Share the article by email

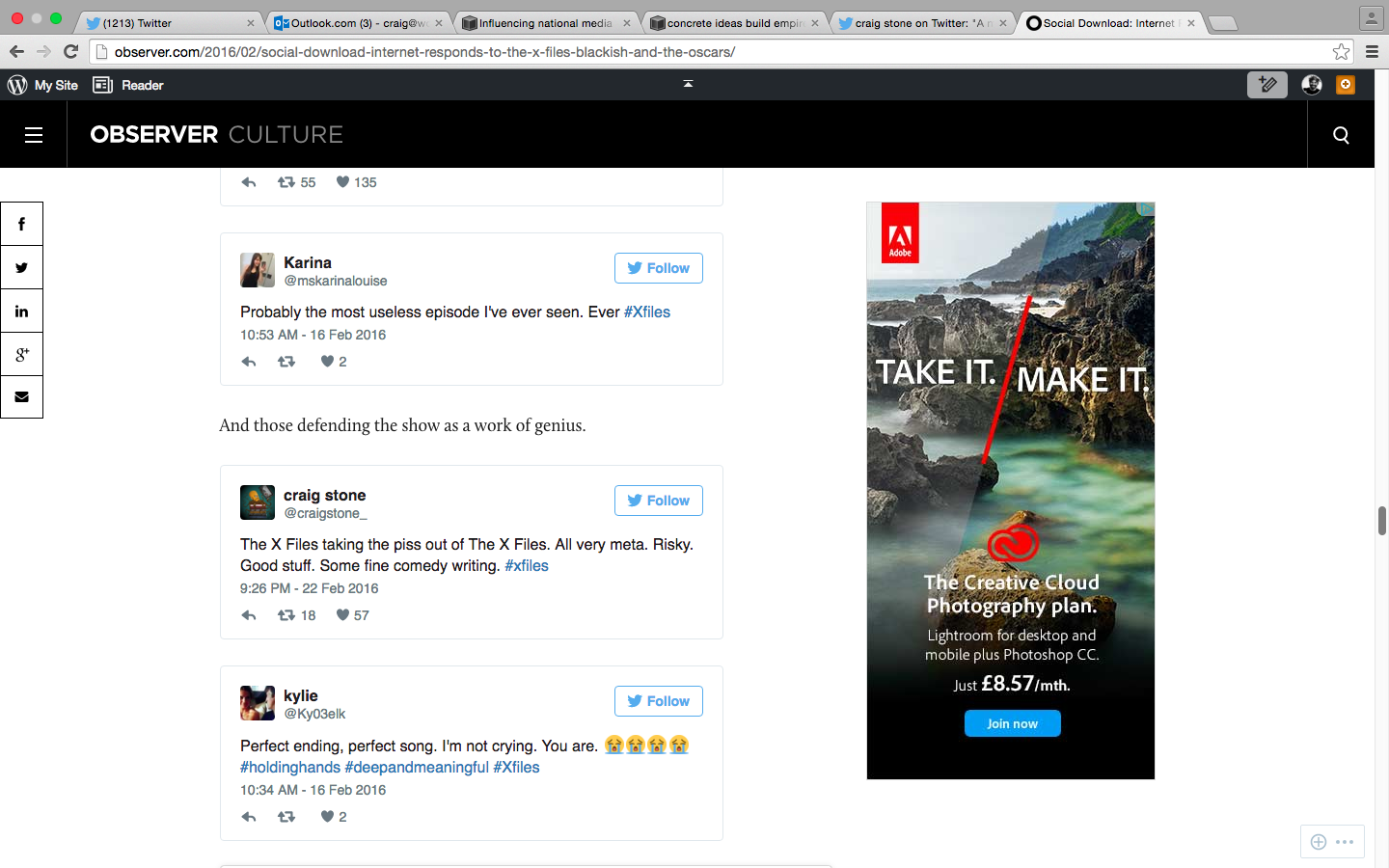click(21, 396)
